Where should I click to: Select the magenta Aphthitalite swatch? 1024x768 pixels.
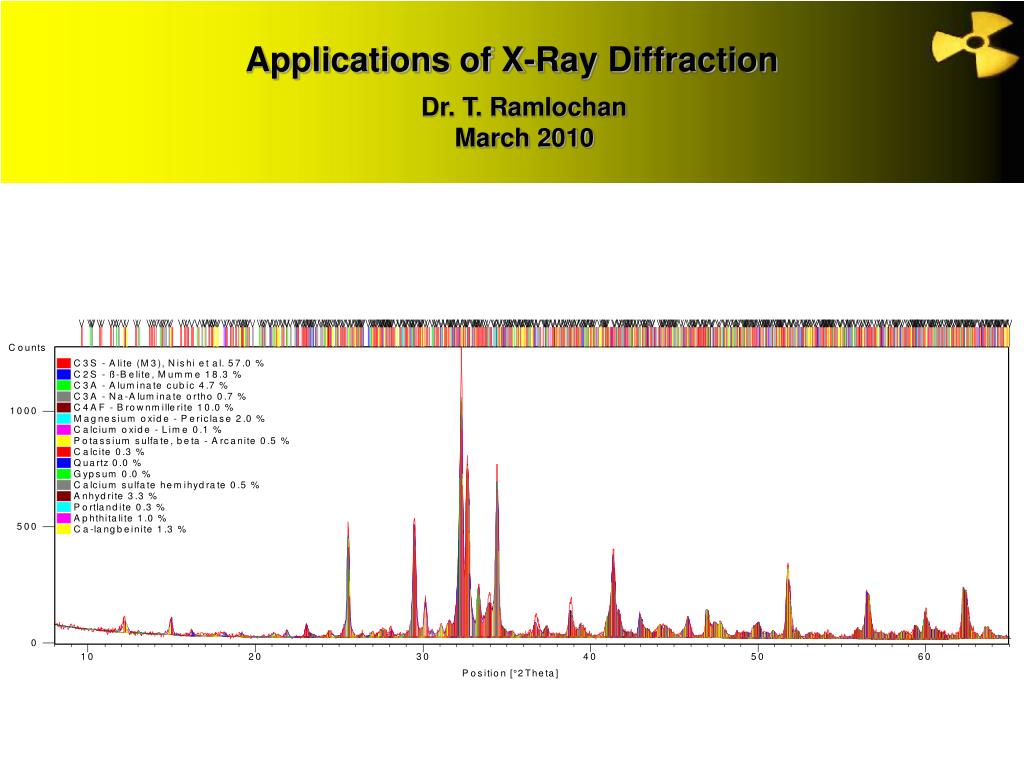point(64,517)
